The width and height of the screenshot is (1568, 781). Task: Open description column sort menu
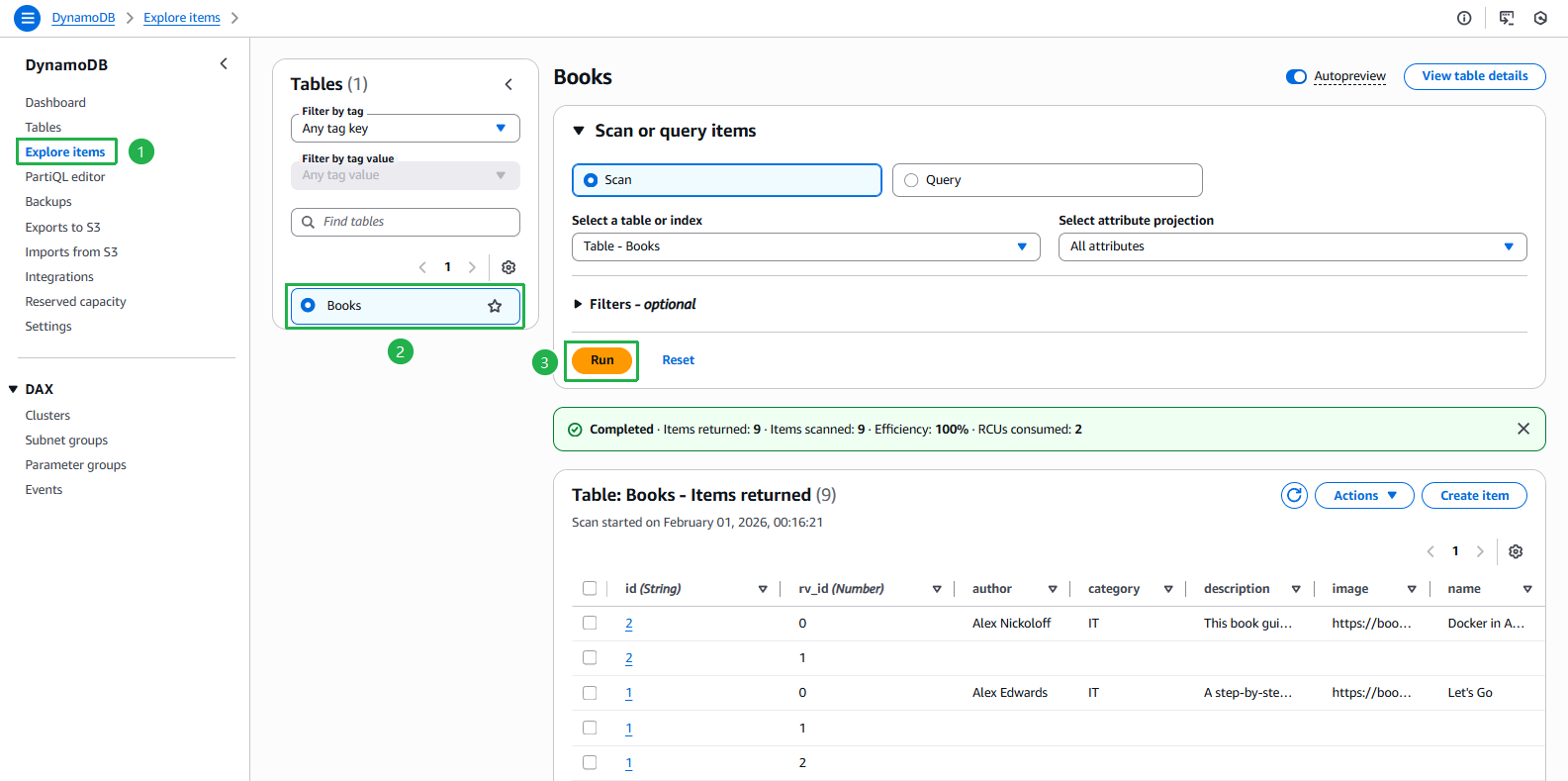pyautogui.click(x=1296, y=589)
